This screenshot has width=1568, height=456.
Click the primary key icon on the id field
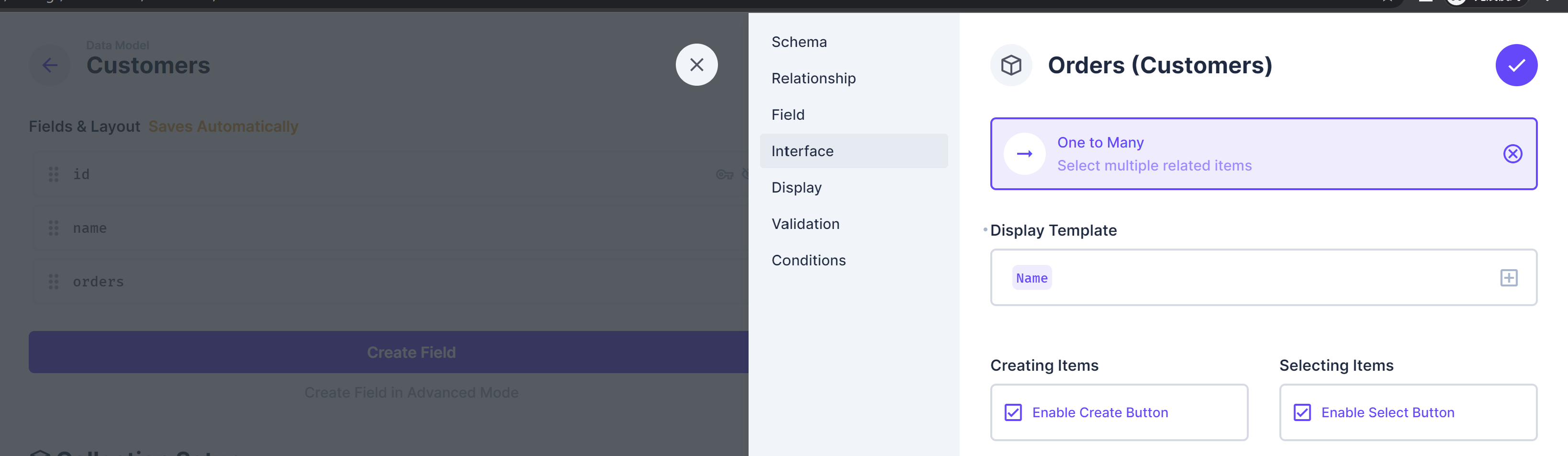click(x=725, y=175)
